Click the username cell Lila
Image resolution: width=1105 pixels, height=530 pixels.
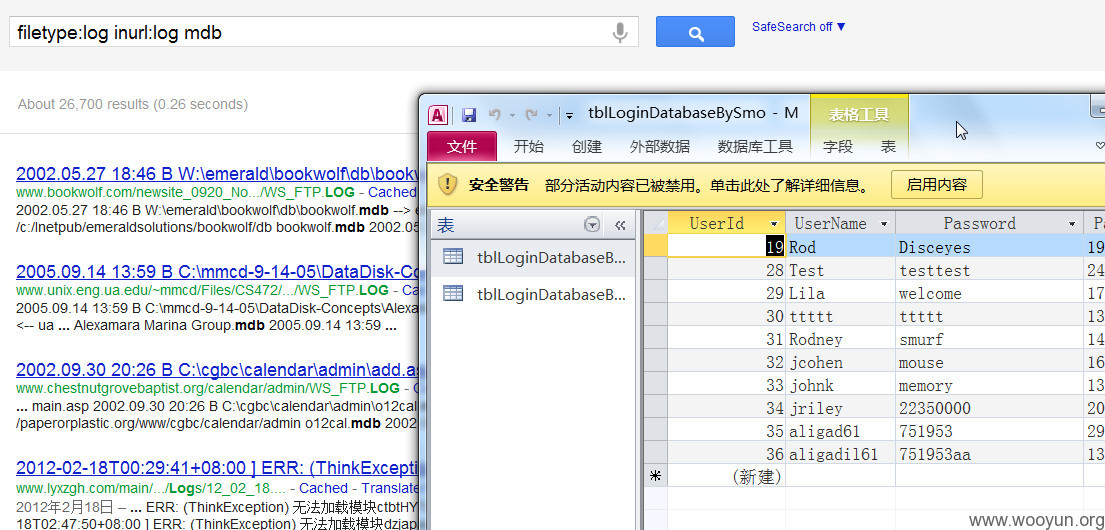click(x=841, y=293)
